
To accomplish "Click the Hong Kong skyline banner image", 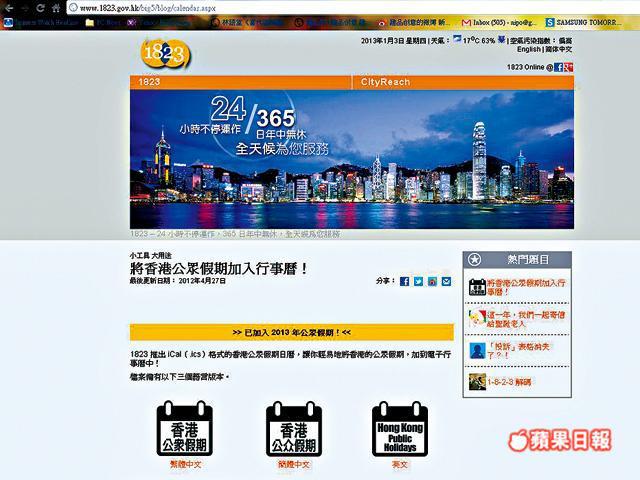I will click(352, 159).
